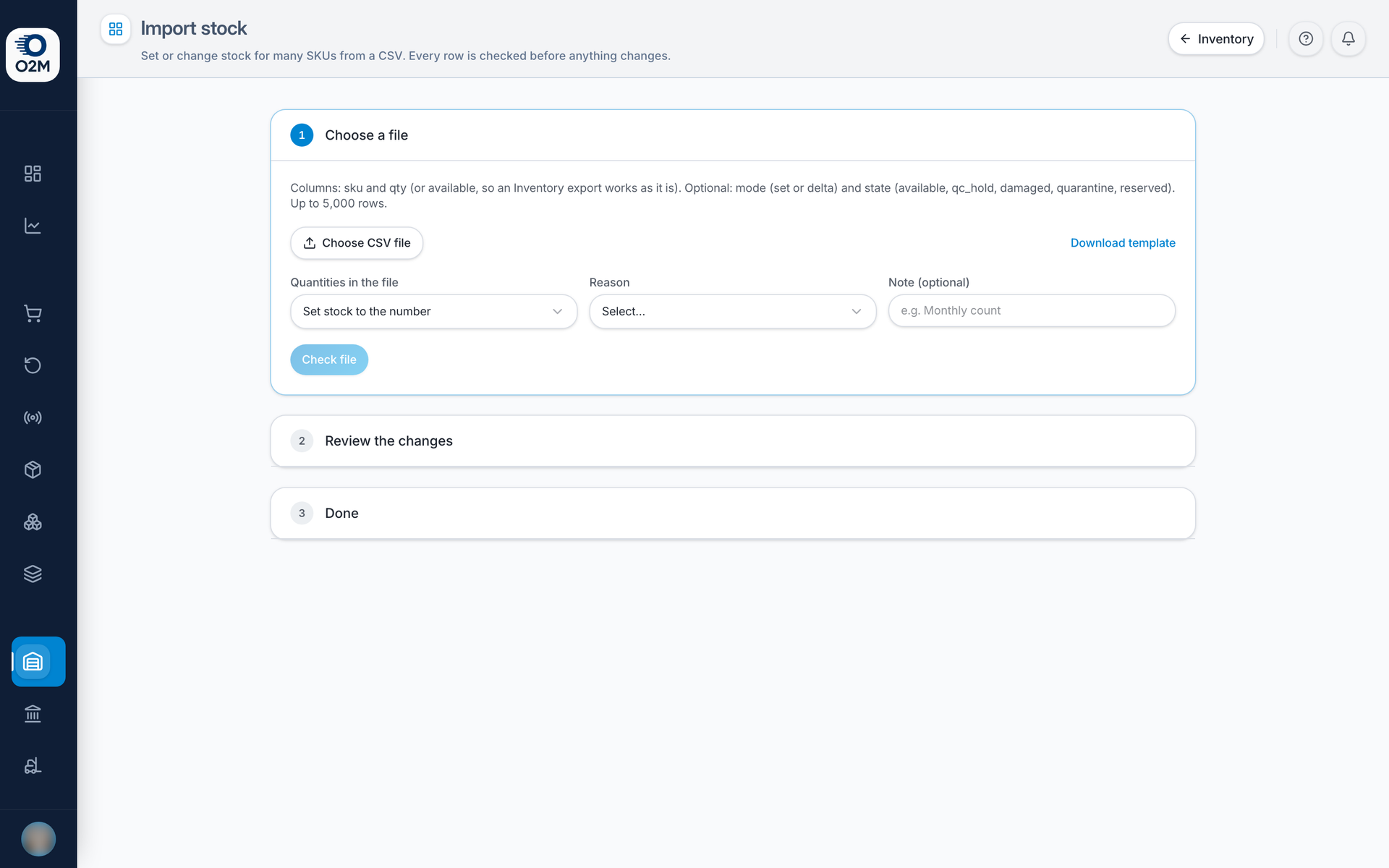Image resolution: width=1389 pixels, height=868 pixels.
Task: Open the broadcast signal icon in the sidebar
Action: tap(33, 417)
